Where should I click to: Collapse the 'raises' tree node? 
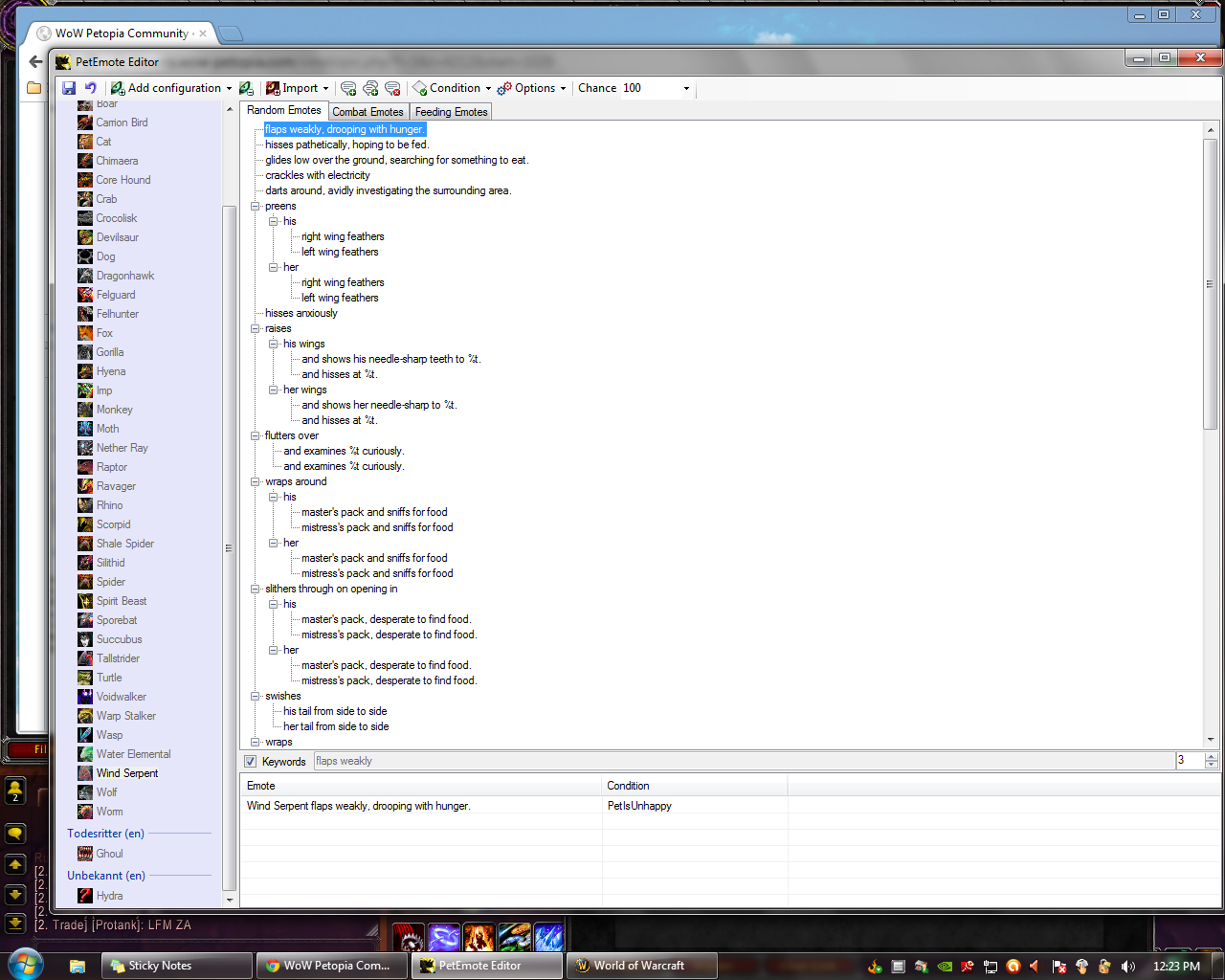click(x=256, y=329)
